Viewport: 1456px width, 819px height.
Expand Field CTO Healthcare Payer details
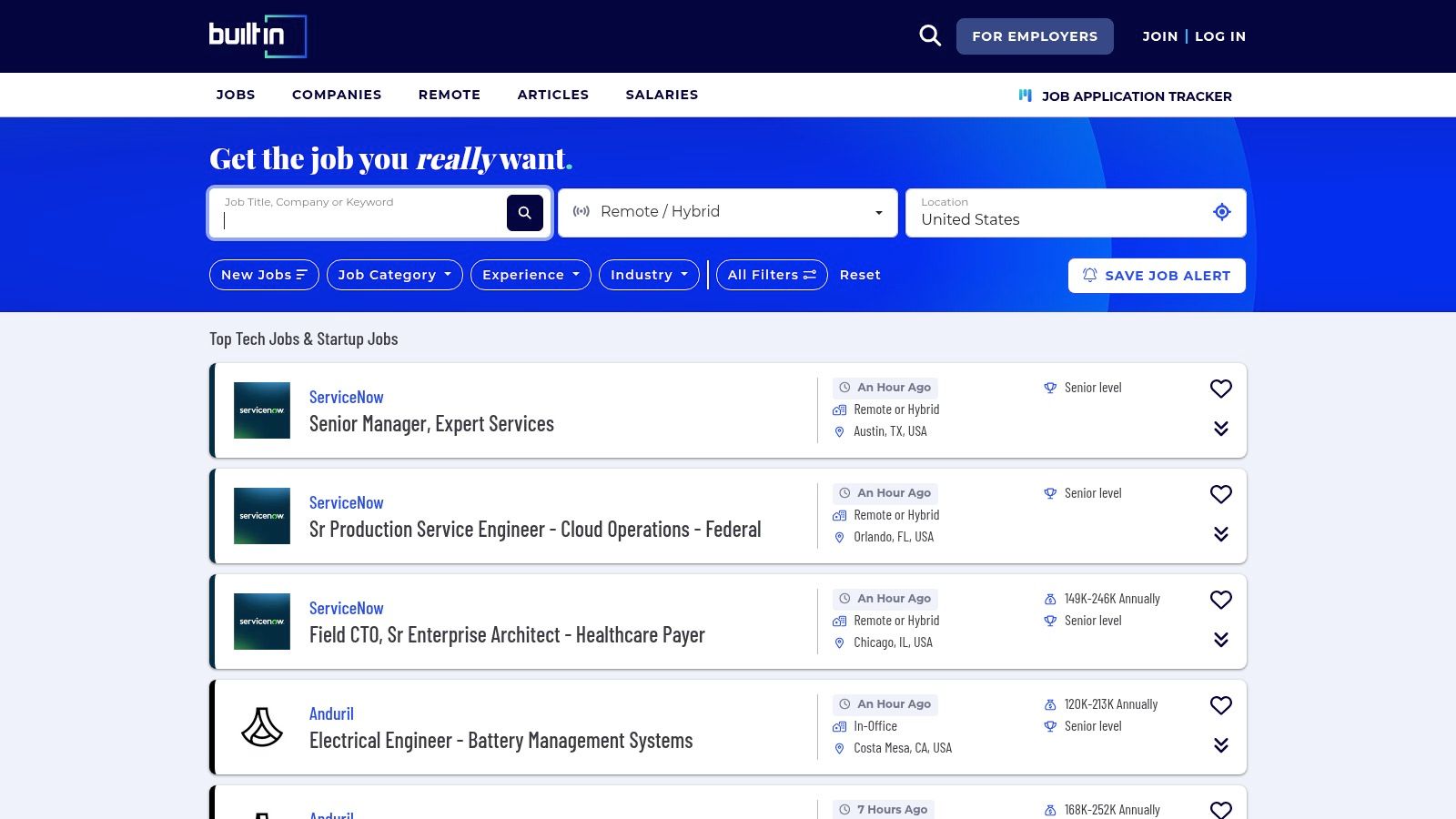click(1221, 640)
